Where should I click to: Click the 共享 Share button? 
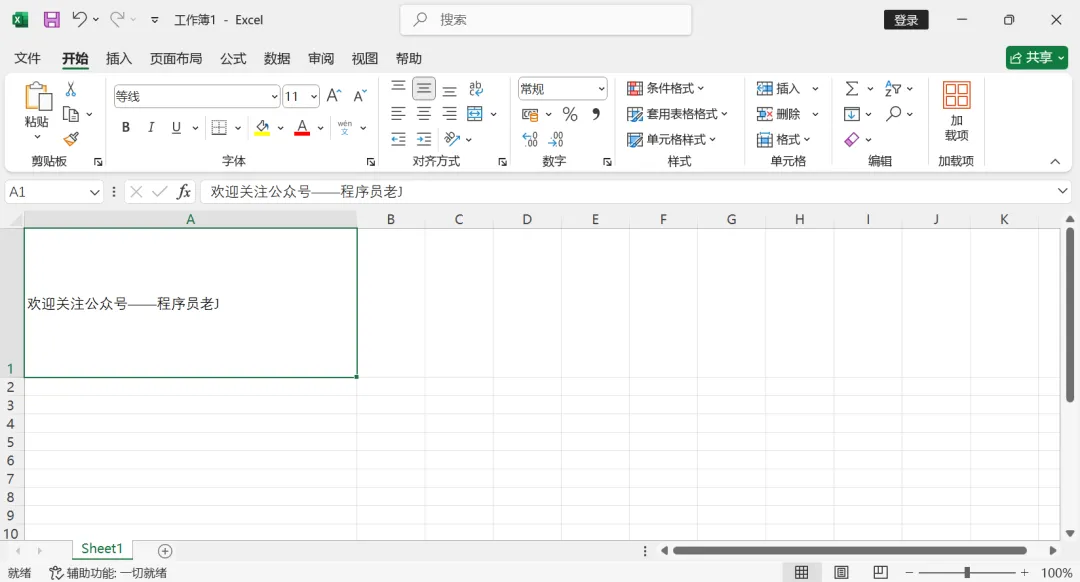1037,58
